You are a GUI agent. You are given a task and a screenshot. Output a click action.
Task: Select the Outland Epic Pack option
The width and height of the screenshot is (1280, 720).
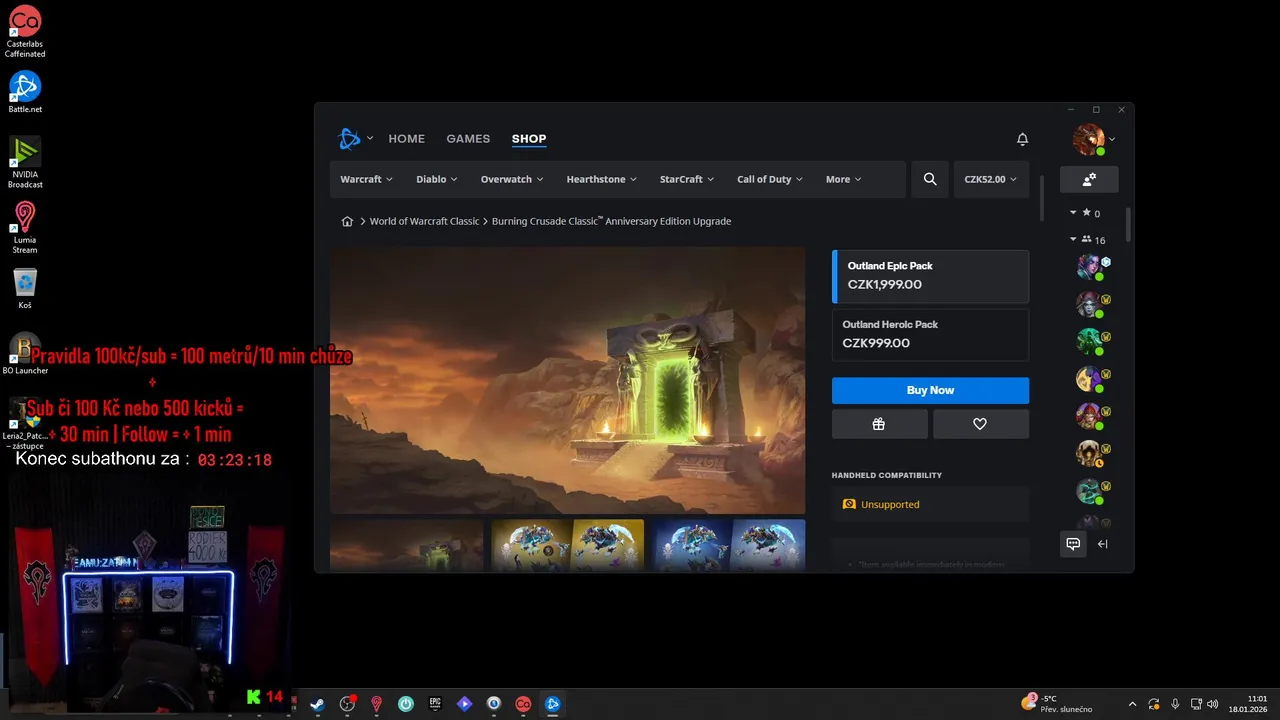930,276
